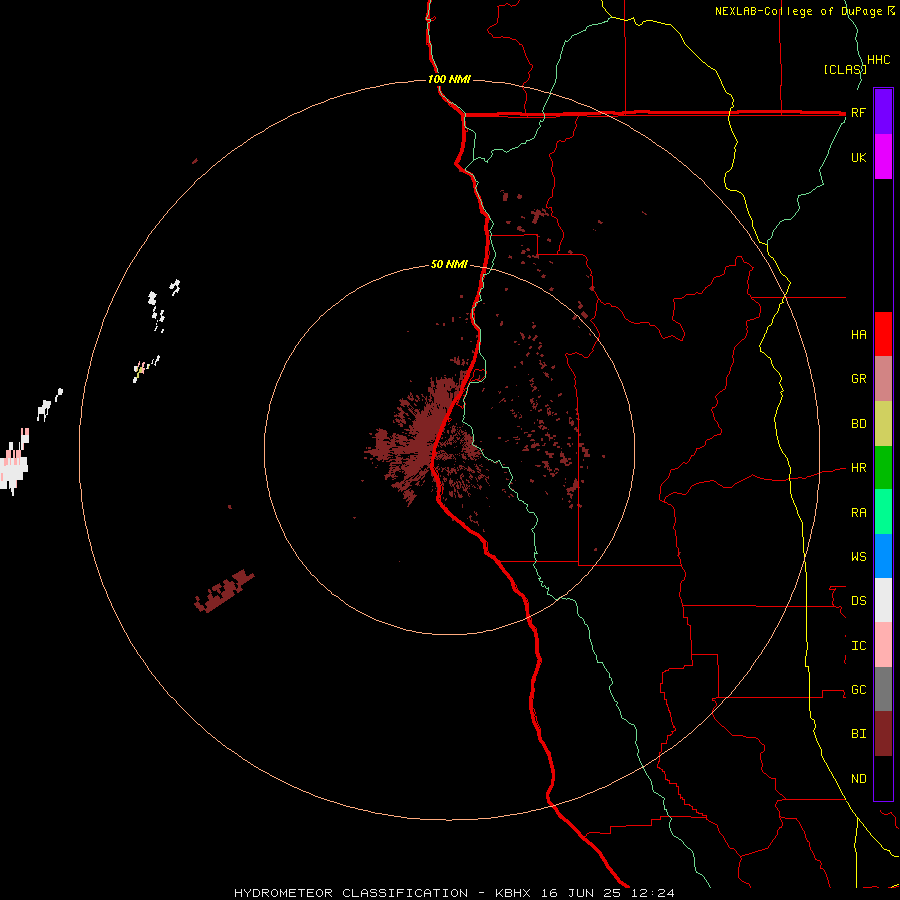Select the IC pink legend swatch

(883, 645)
